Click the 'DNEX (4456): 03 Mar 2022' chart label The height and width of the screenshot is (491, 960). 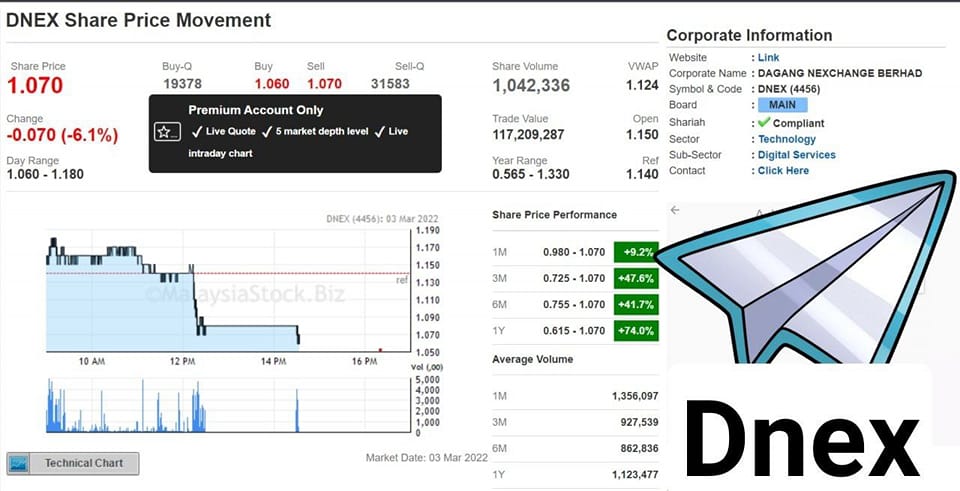tap(382, 219)
